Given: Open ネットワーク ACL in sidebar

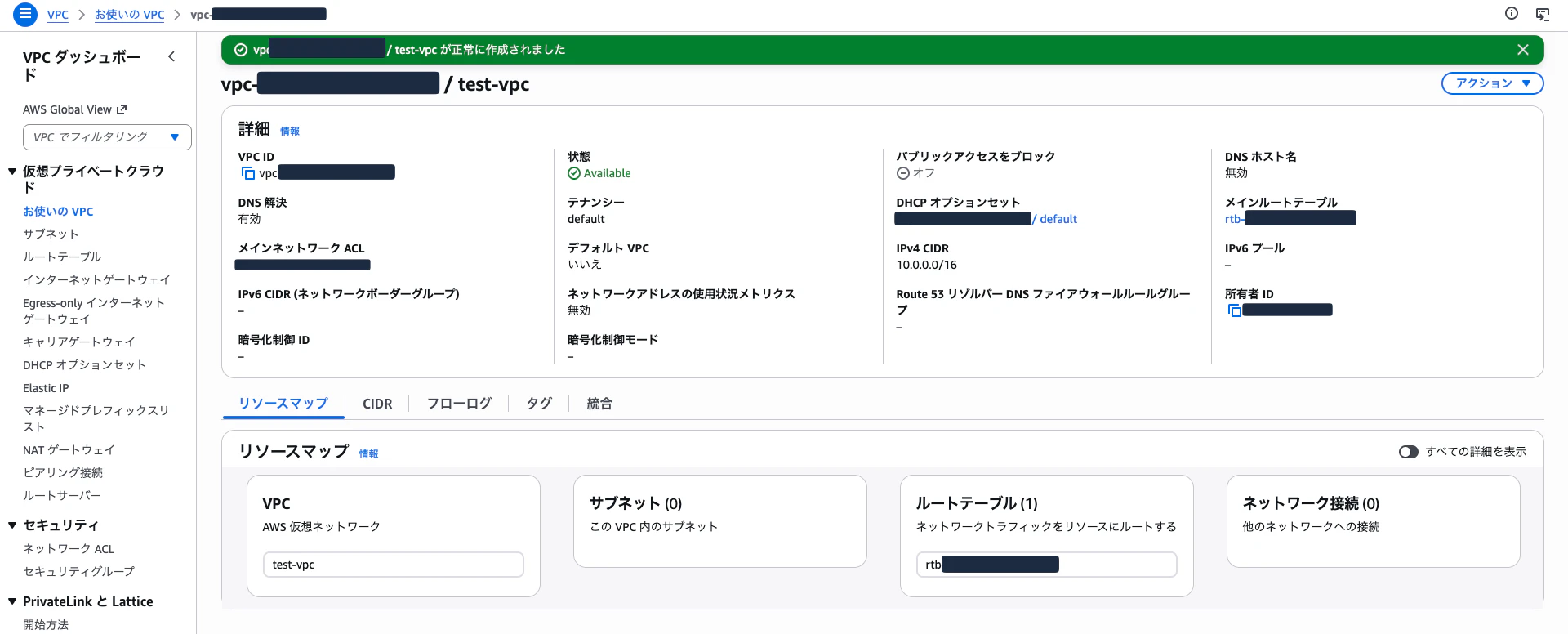Looking at the screenshot, I should [69, 549].
